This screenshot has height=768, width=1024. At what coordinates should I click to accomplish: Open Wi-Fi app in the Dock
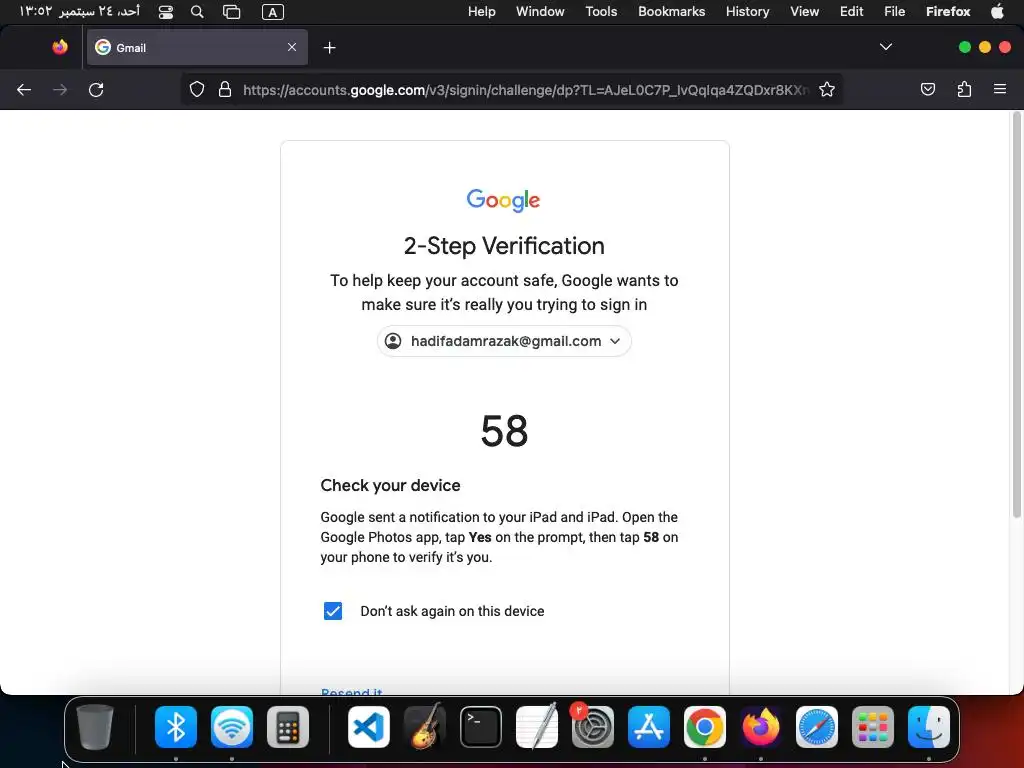click(232, 727)
